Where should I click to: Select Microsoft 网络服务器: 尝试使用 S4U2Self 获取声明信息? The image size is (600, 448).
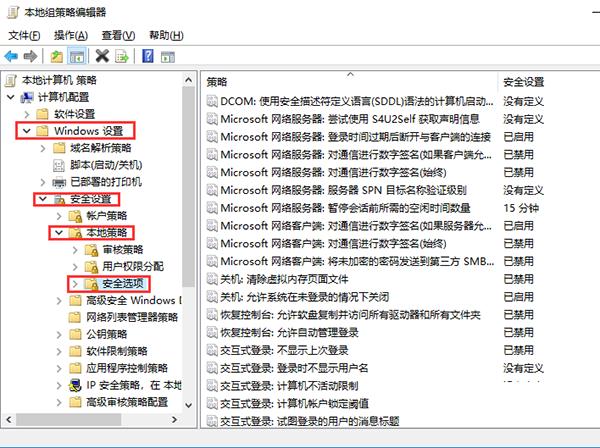pos(350,119)
